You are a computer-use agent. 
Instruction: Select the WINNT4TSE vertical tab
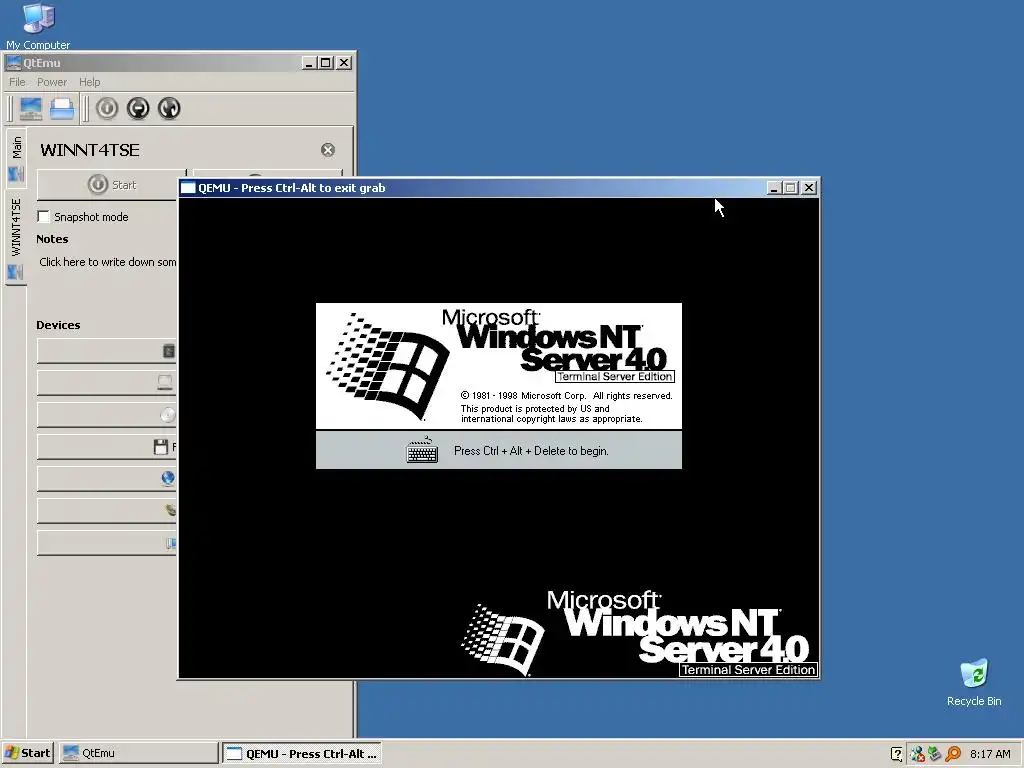pyautogui.click(x=16, y=236)
